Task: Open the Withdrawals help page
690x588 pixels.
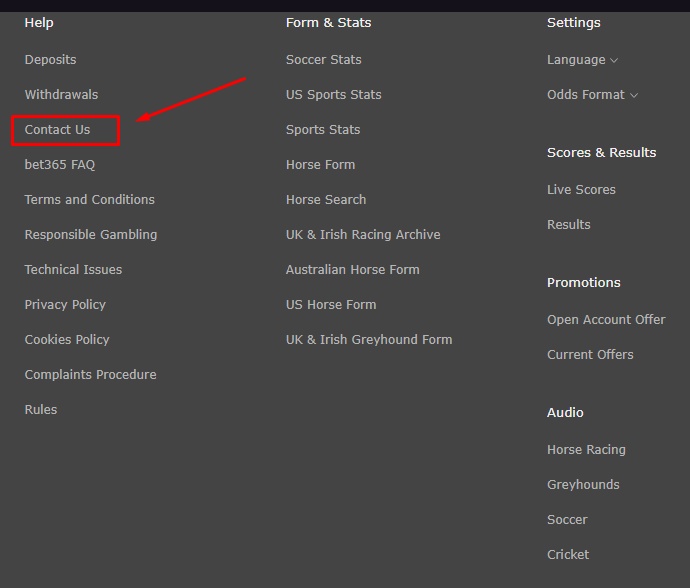Action: pos(61,95)
